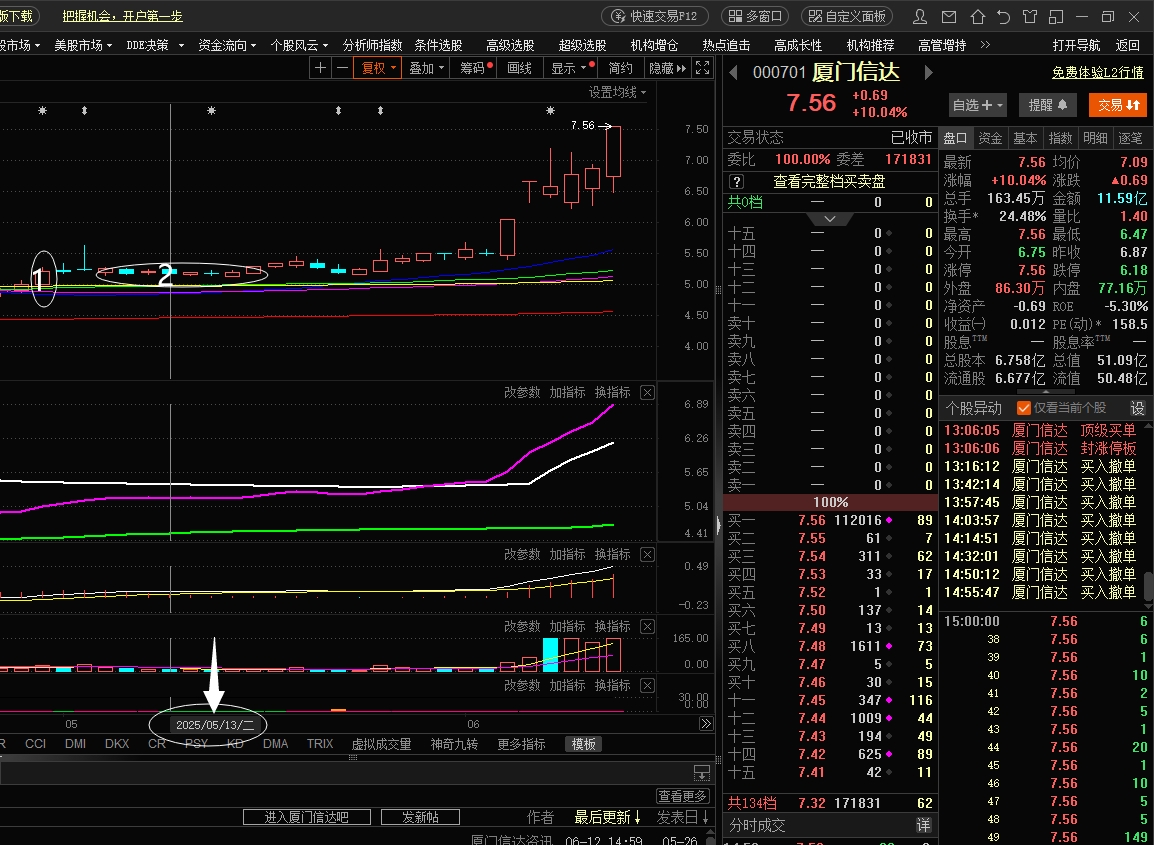This screenshot has width=1154, height=845.
Task: Click the 免费体验L2行情 link
Action: [1097, 72]
